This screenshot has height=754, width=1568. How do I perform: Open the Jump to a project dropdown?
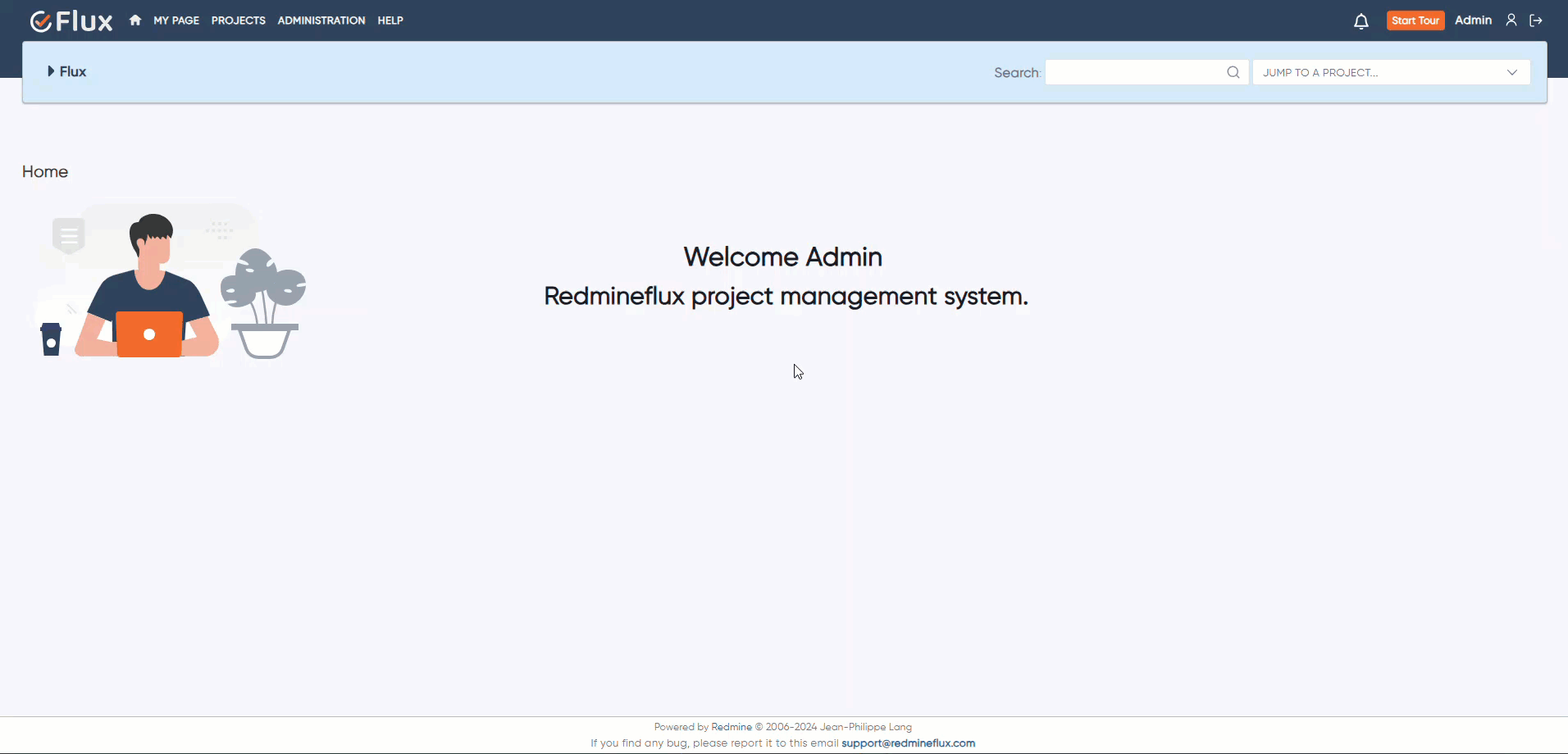click(1391, 72)
